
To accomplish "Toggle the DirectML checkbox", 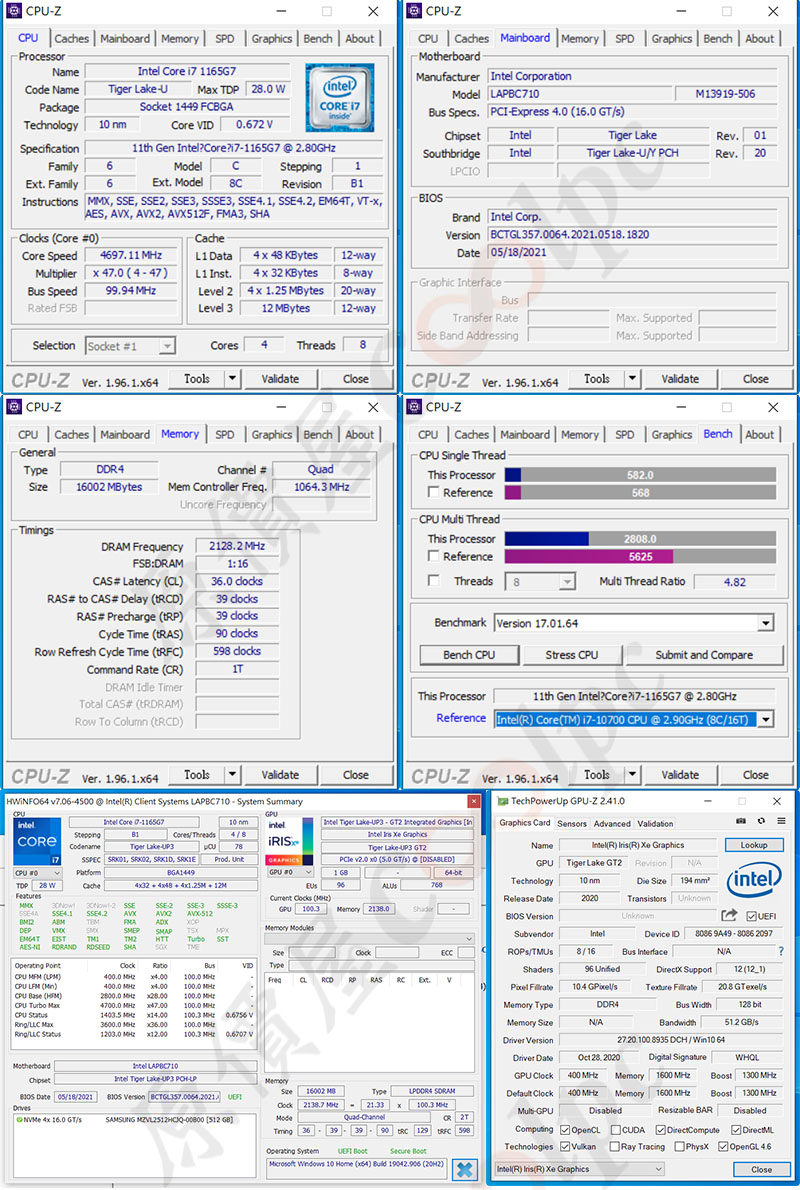I will pos(735,1130).
